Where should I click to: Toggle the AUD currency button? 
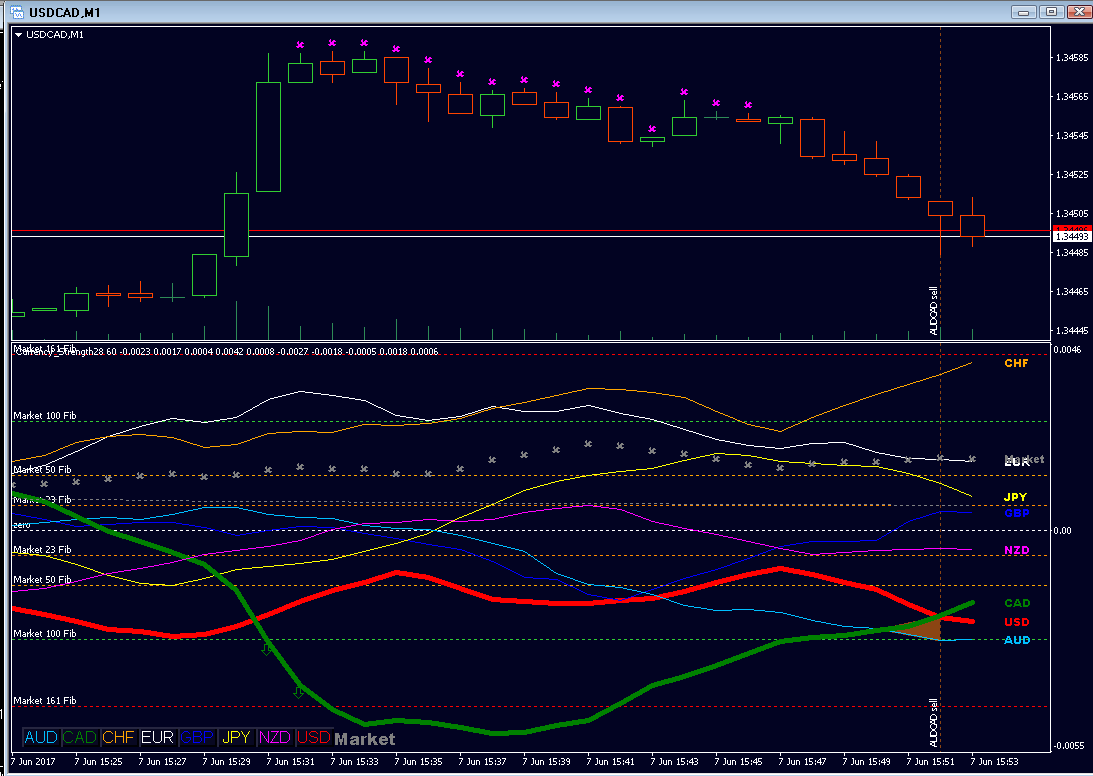pyautogui.click(x=40, y=737)
